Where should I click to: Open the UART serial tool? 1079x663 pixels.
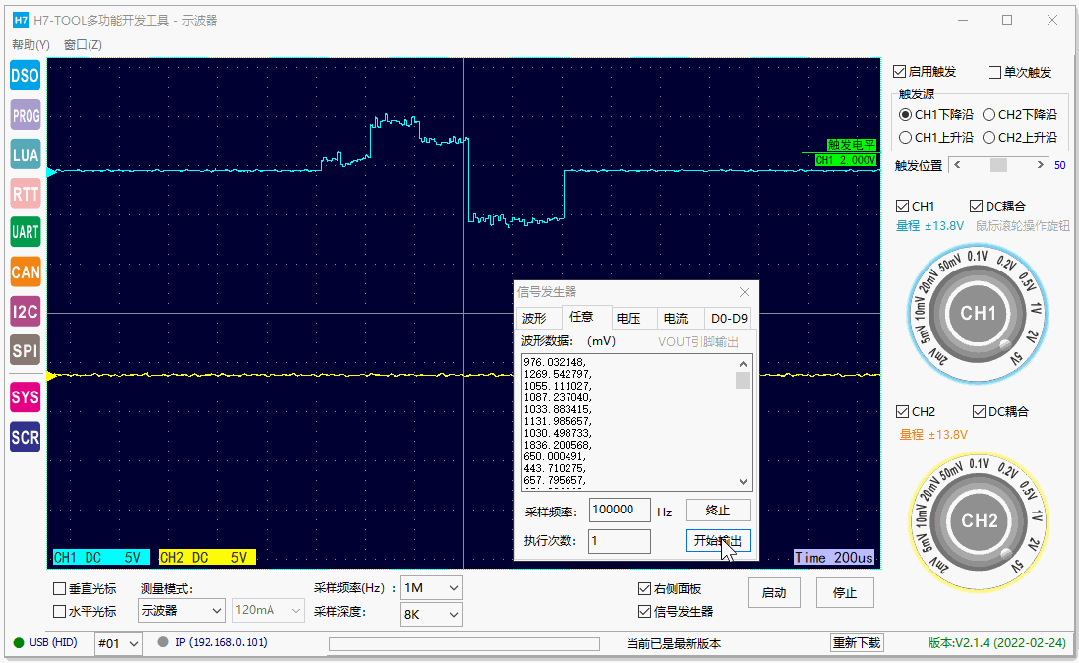click(24, 232)
